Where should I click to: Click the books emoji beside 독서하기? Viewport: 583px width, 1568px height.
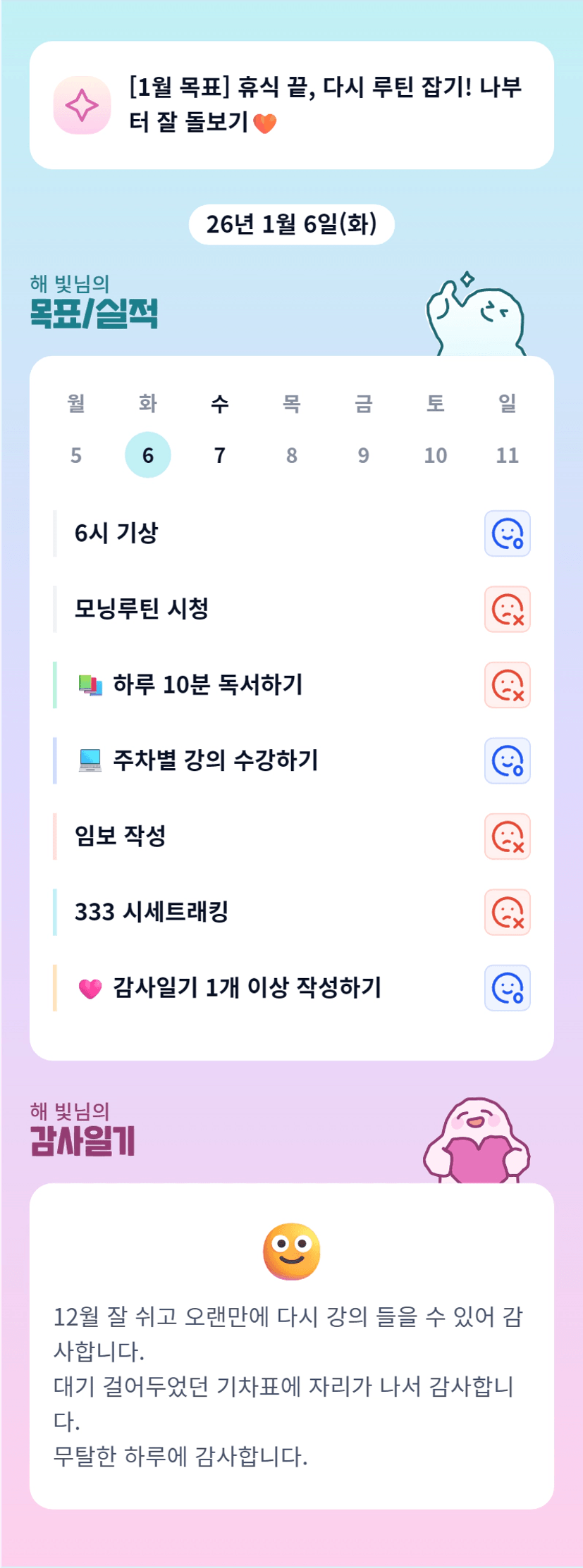[x=90, y=685]
